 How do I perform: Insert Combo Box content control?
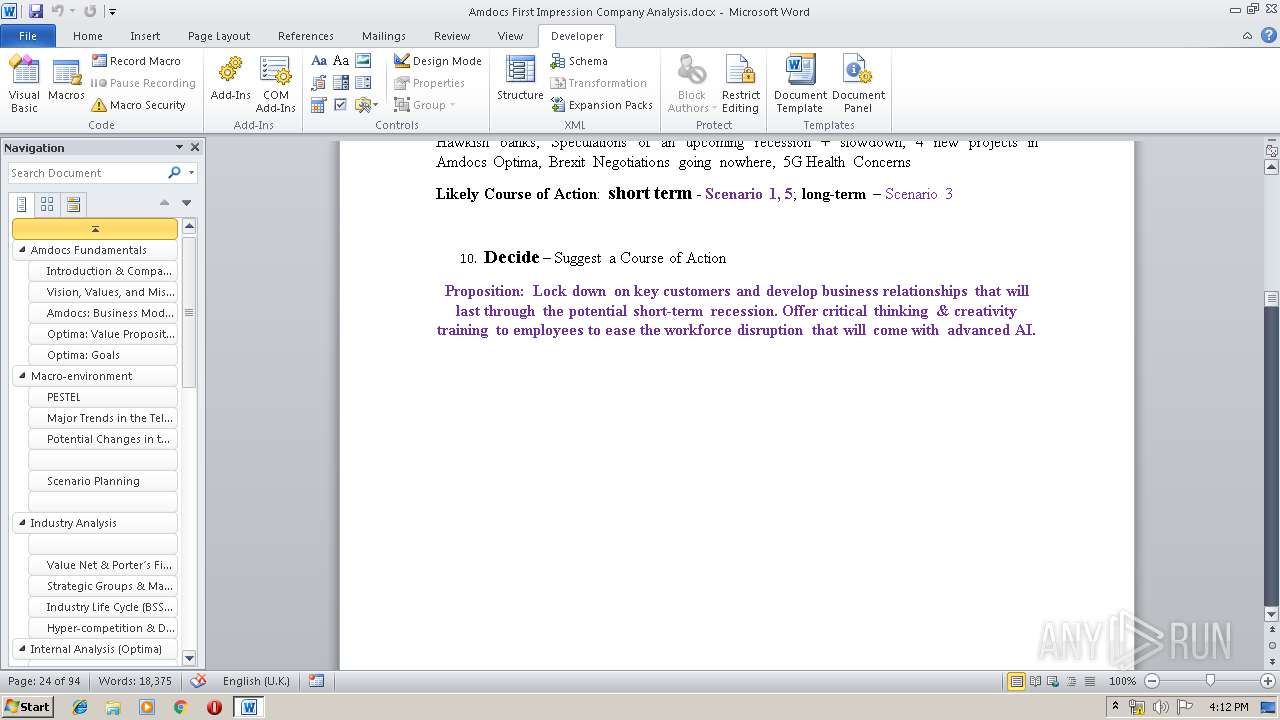[x=341, y=83]
